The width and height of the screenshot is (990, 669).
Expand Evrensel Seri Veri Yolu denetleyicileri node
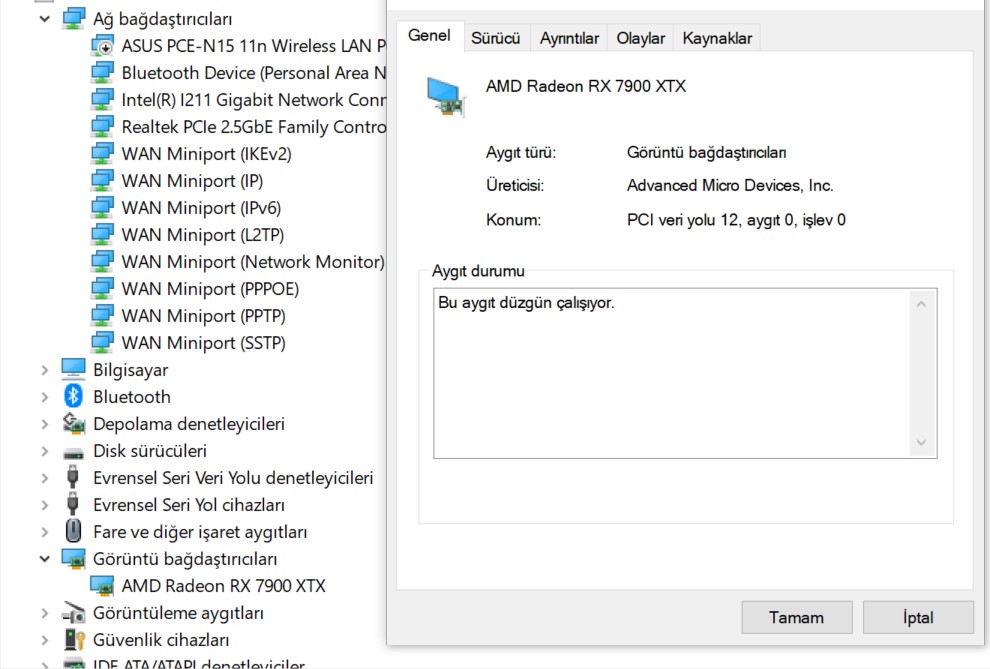point(44,478)
